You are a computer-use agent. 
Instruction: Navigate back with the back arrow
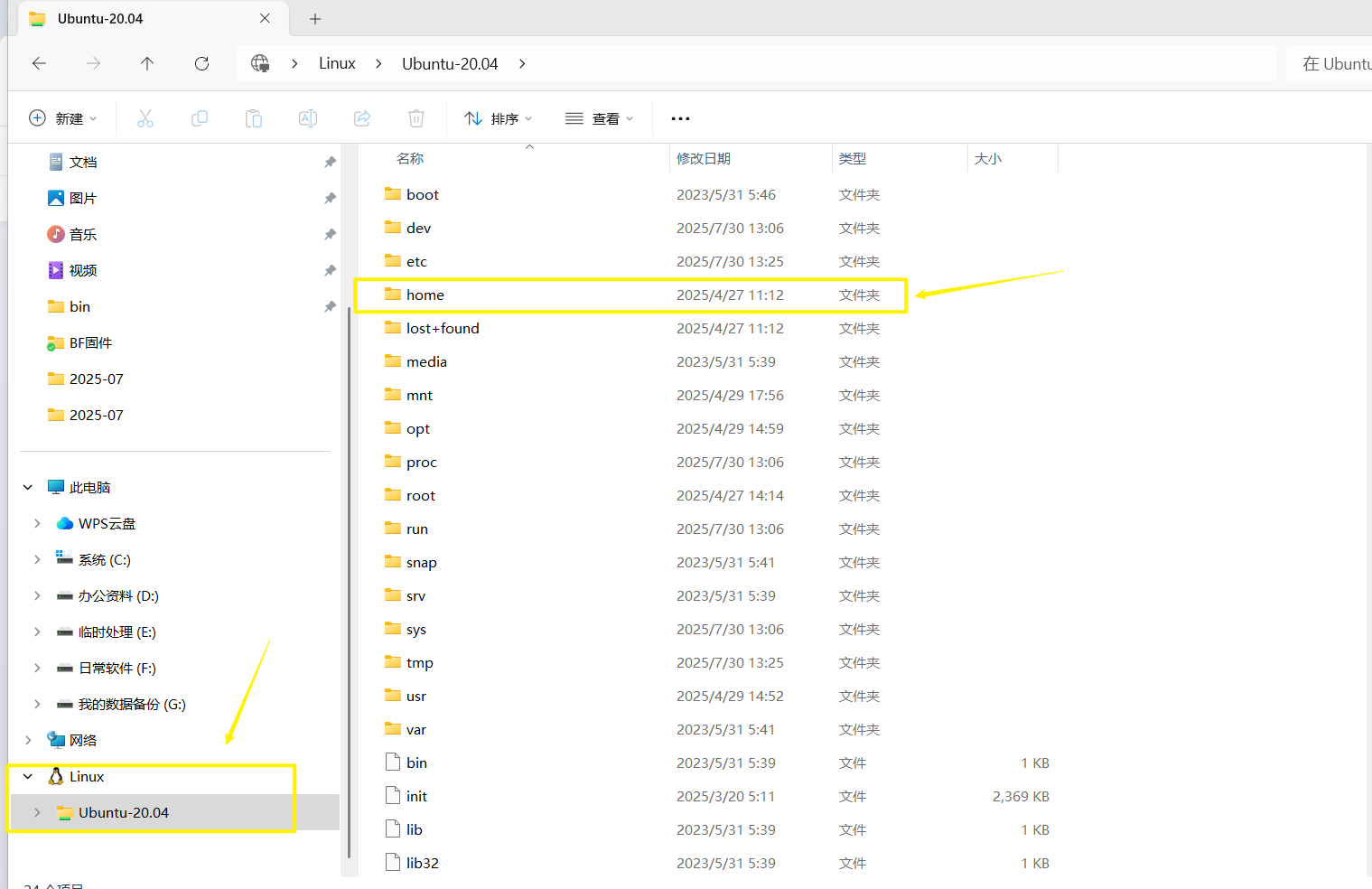point(39,63)
